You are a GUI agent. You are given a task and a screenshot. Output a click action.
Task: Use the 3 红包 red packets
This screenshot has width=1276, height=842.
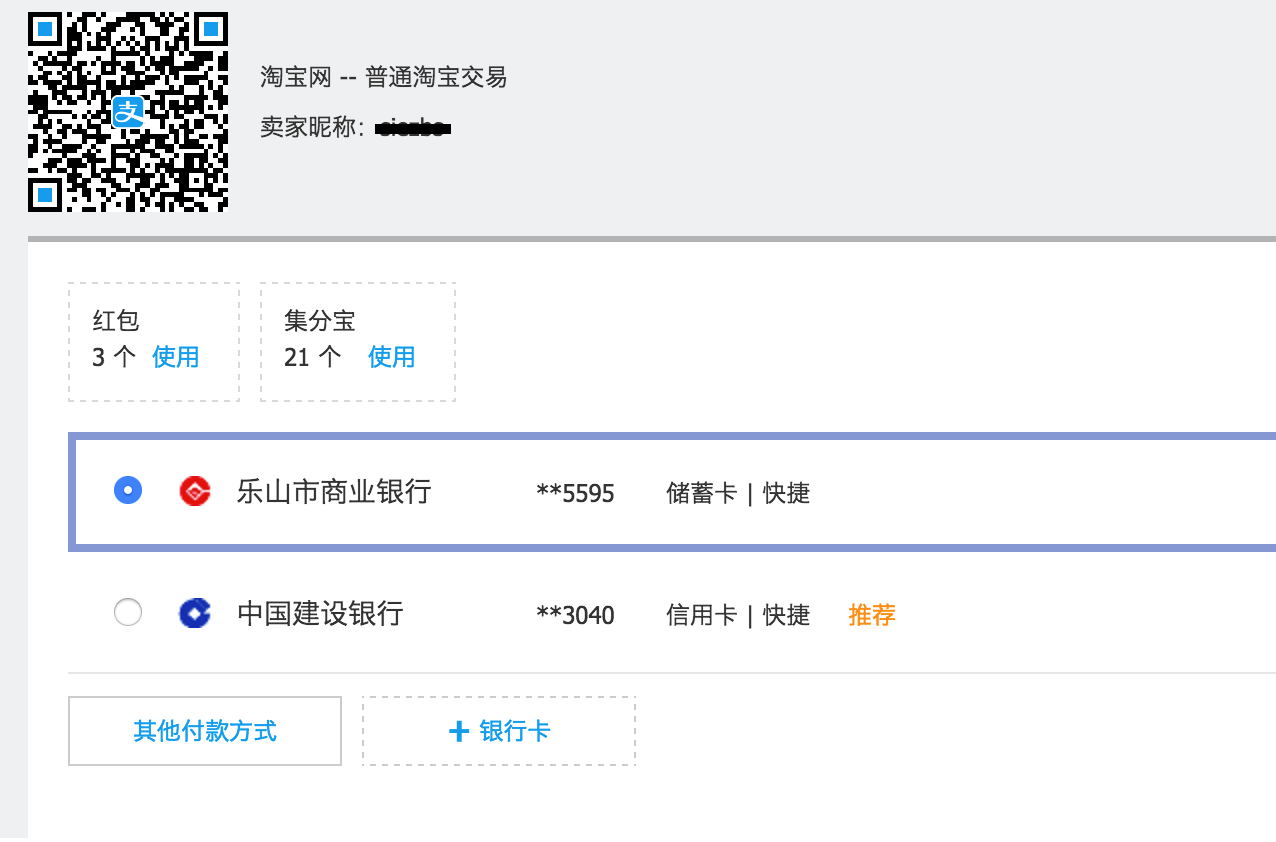[176, 357]
